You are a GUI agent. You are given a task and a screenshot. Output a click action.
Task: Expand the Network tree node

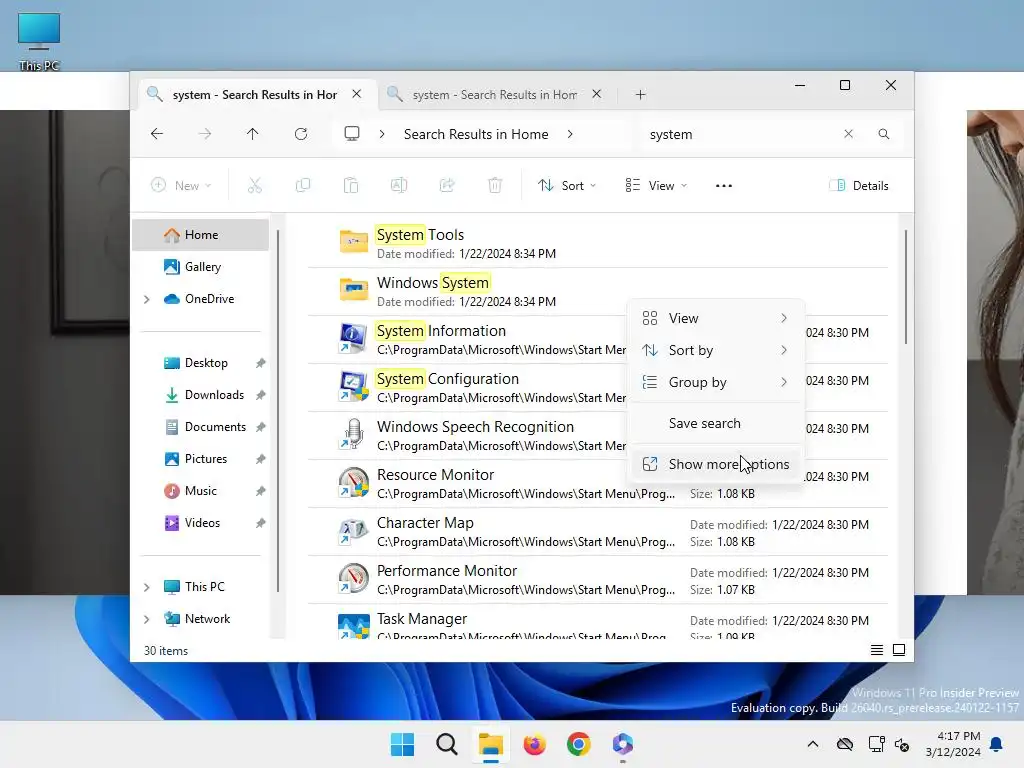(x=147, y=619)
